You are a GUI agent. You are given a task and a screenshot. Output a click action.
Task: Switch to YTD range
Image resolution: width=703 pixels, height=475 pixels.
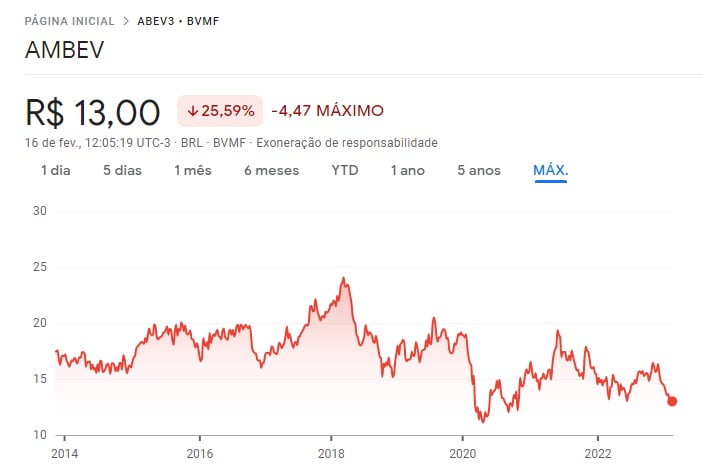345,170
